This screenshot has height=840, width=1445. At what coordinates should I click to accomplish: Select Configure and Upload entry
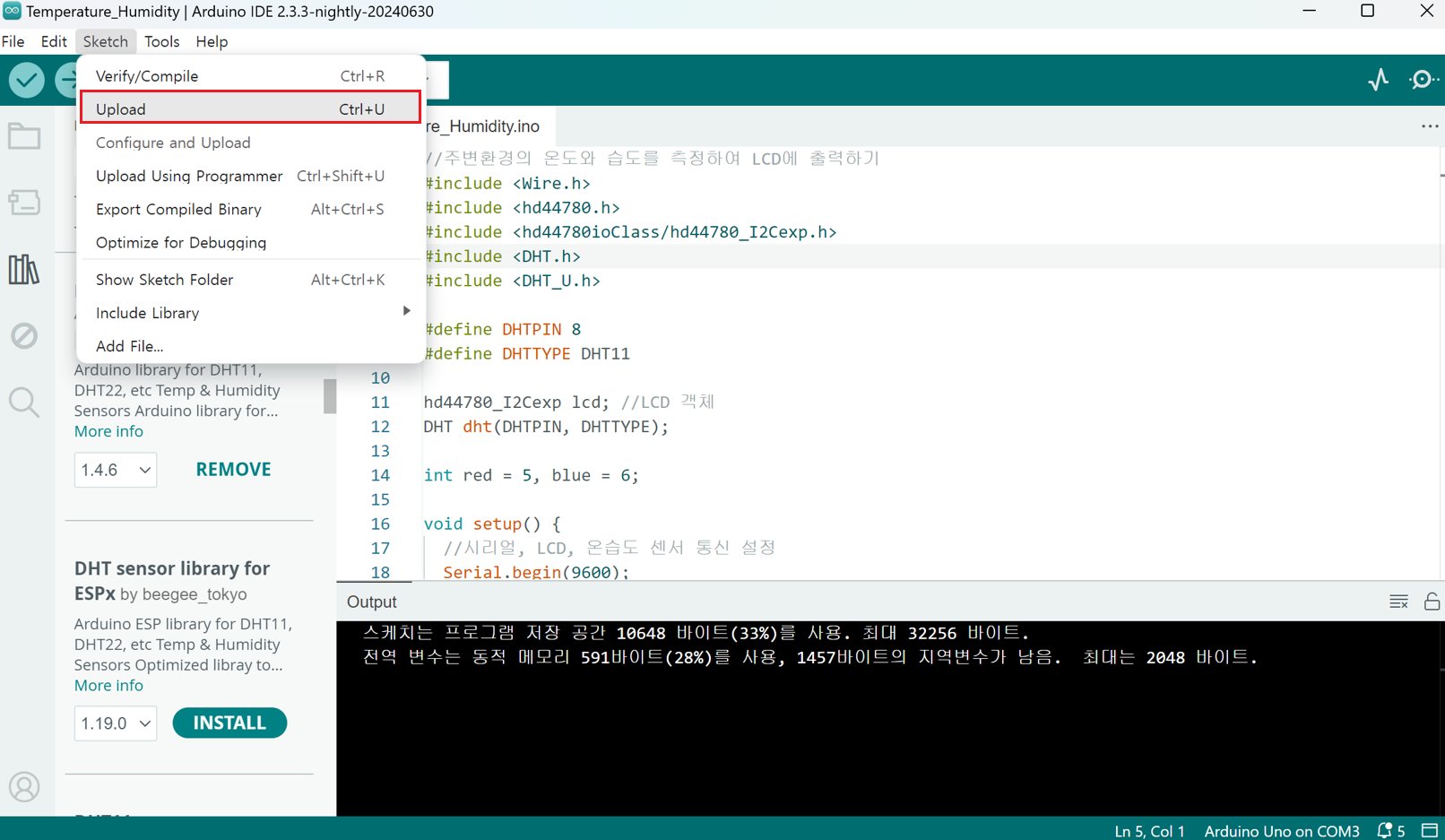[250, 143]
